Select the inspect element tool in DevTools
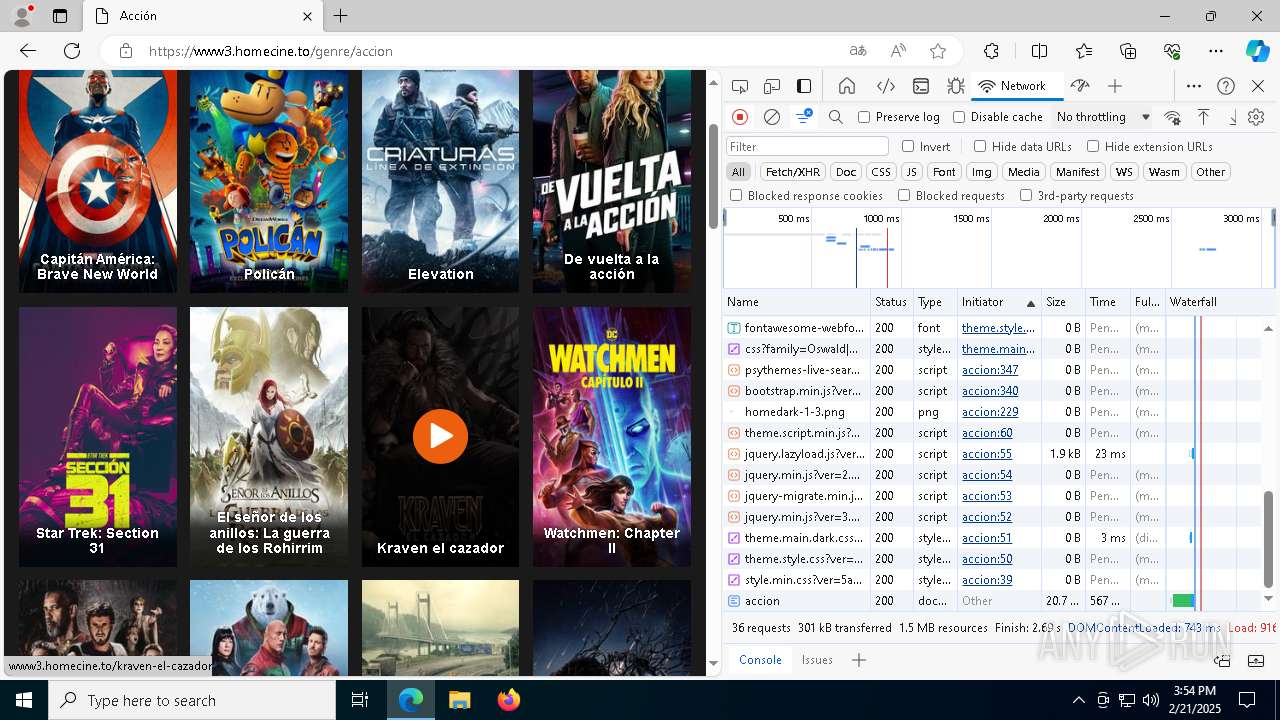Screen dimensions: 1280x720 pyautogui.click(x=740, y=86)
